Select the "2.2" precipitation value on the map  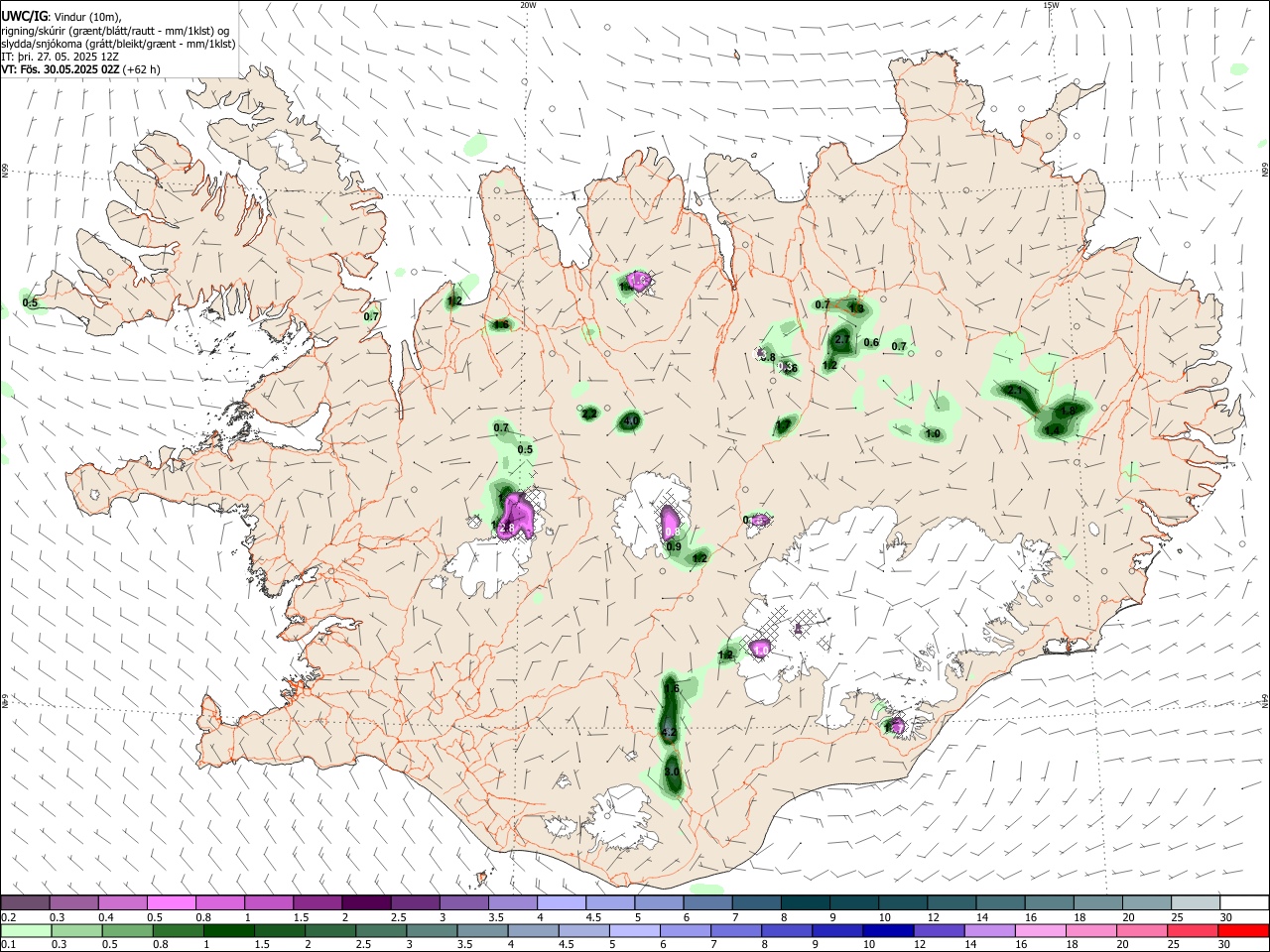(588, 414)
